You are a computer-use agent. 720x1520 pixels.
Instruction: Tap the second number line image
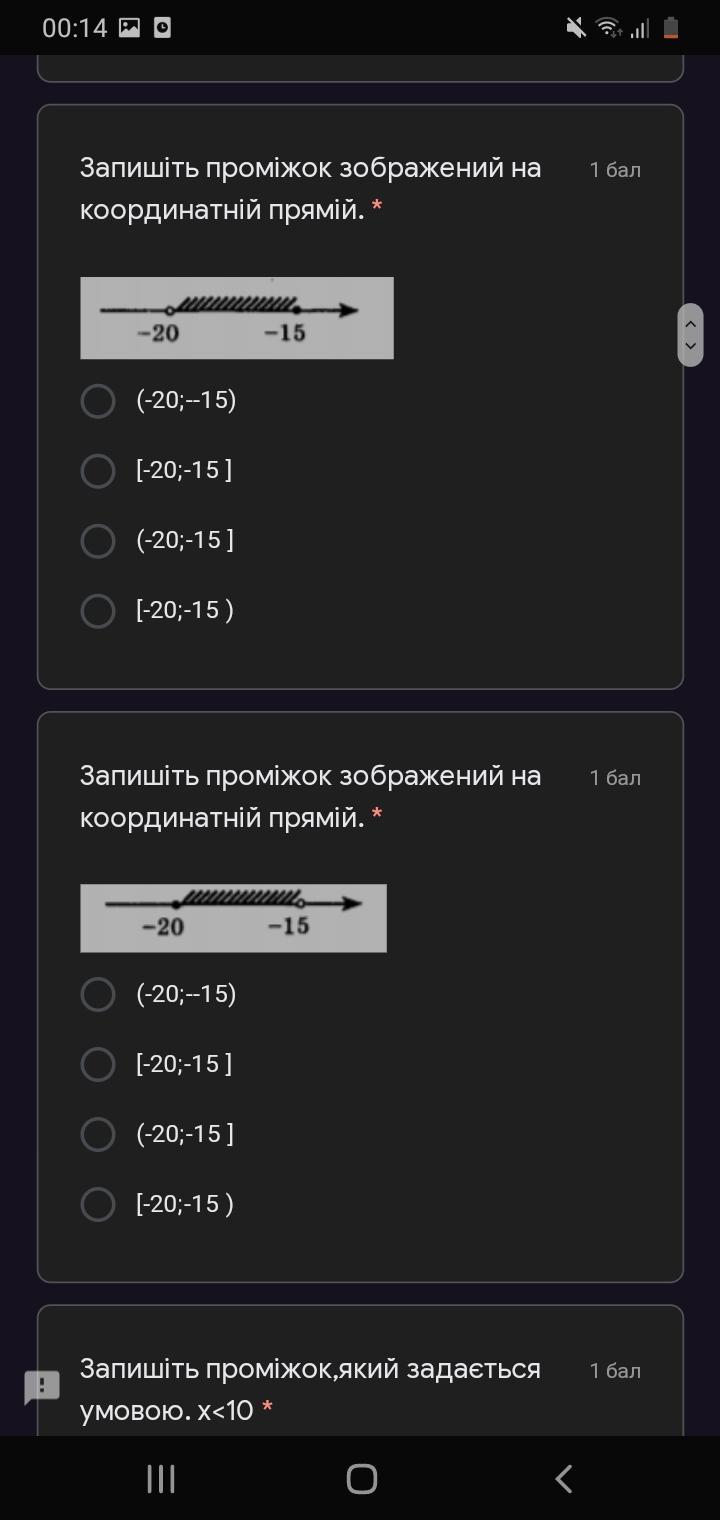click(x=233, y=918)
